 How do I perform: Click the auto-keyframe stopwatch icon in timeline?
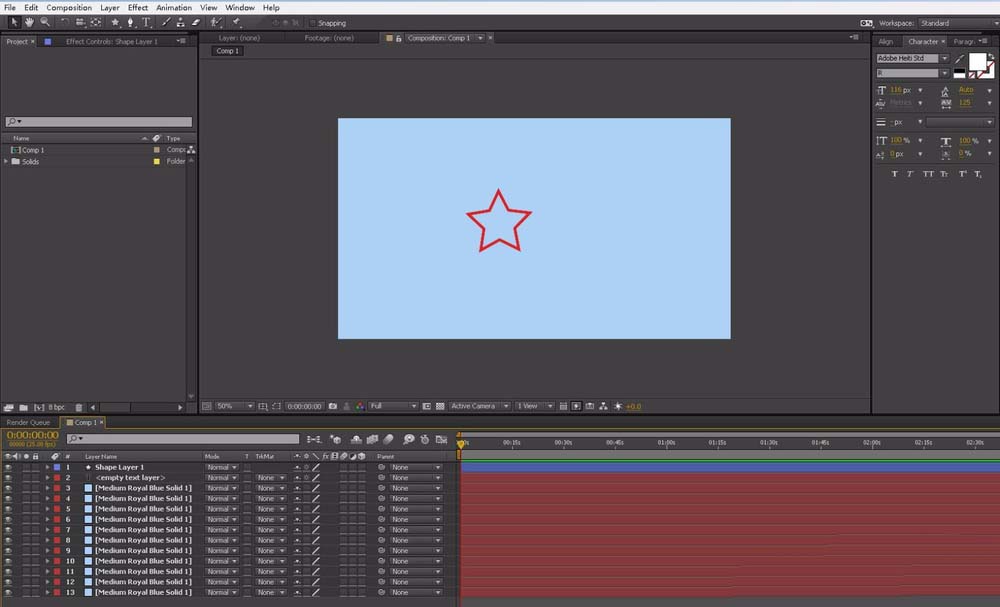(425, 439)
